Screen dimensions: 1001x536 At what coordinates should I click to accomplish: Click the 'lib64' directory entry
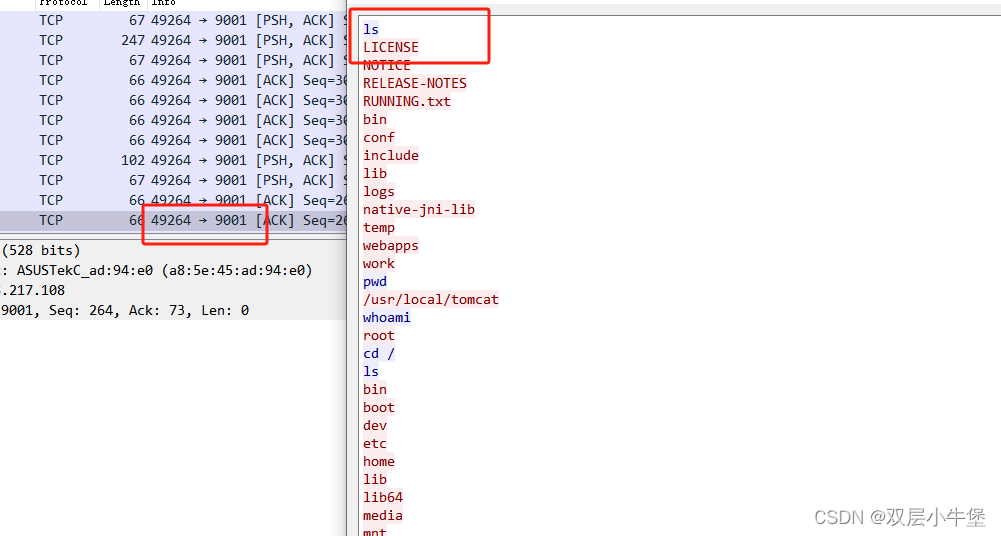pos(383,497)
